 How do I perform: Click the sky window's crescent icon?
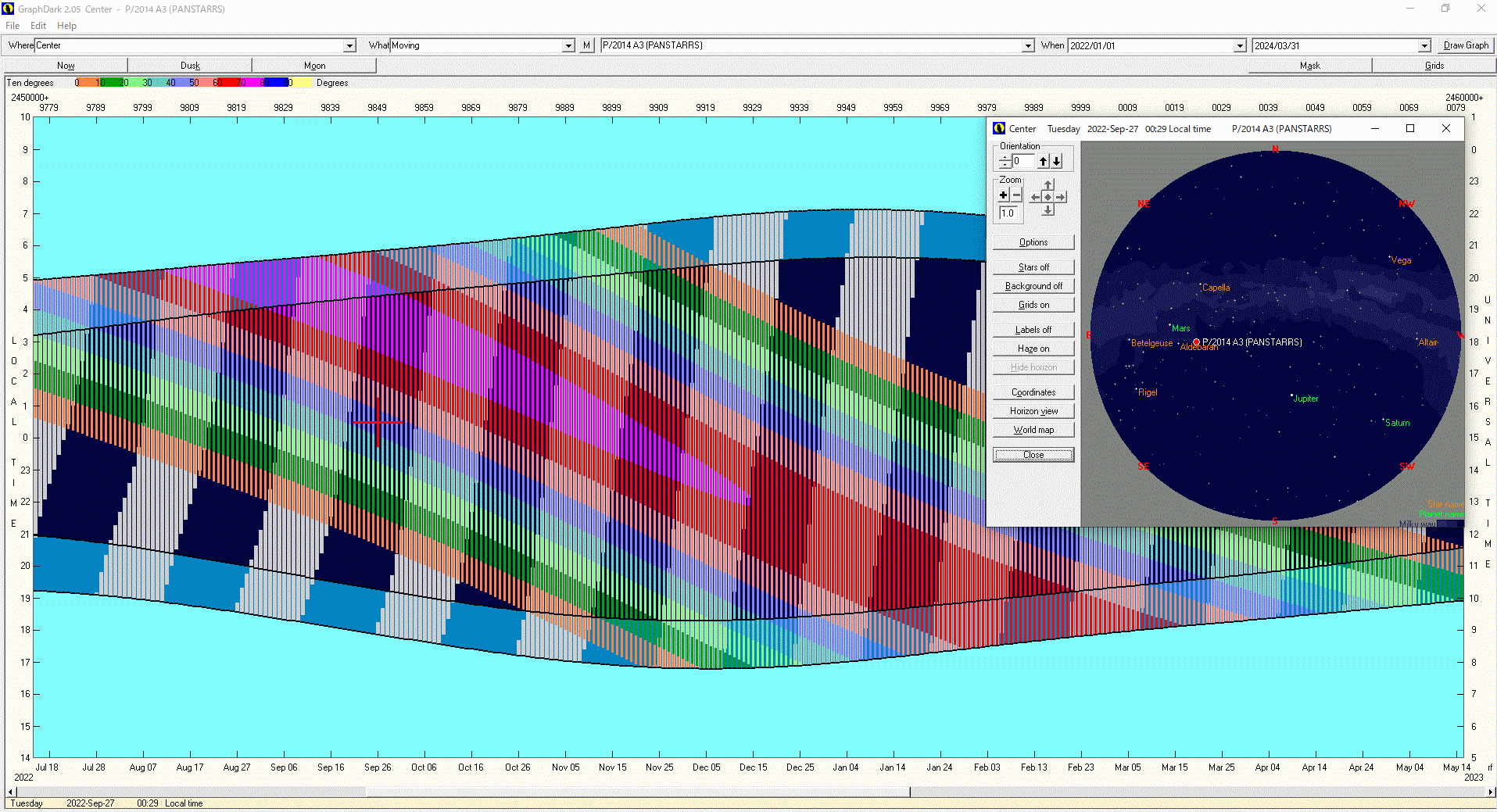(x=999, y=128)
